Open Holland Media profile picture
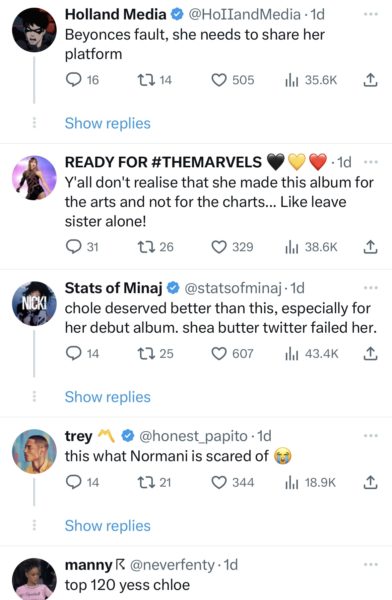Screen dimensions: 392x600 tap(34, 29)
